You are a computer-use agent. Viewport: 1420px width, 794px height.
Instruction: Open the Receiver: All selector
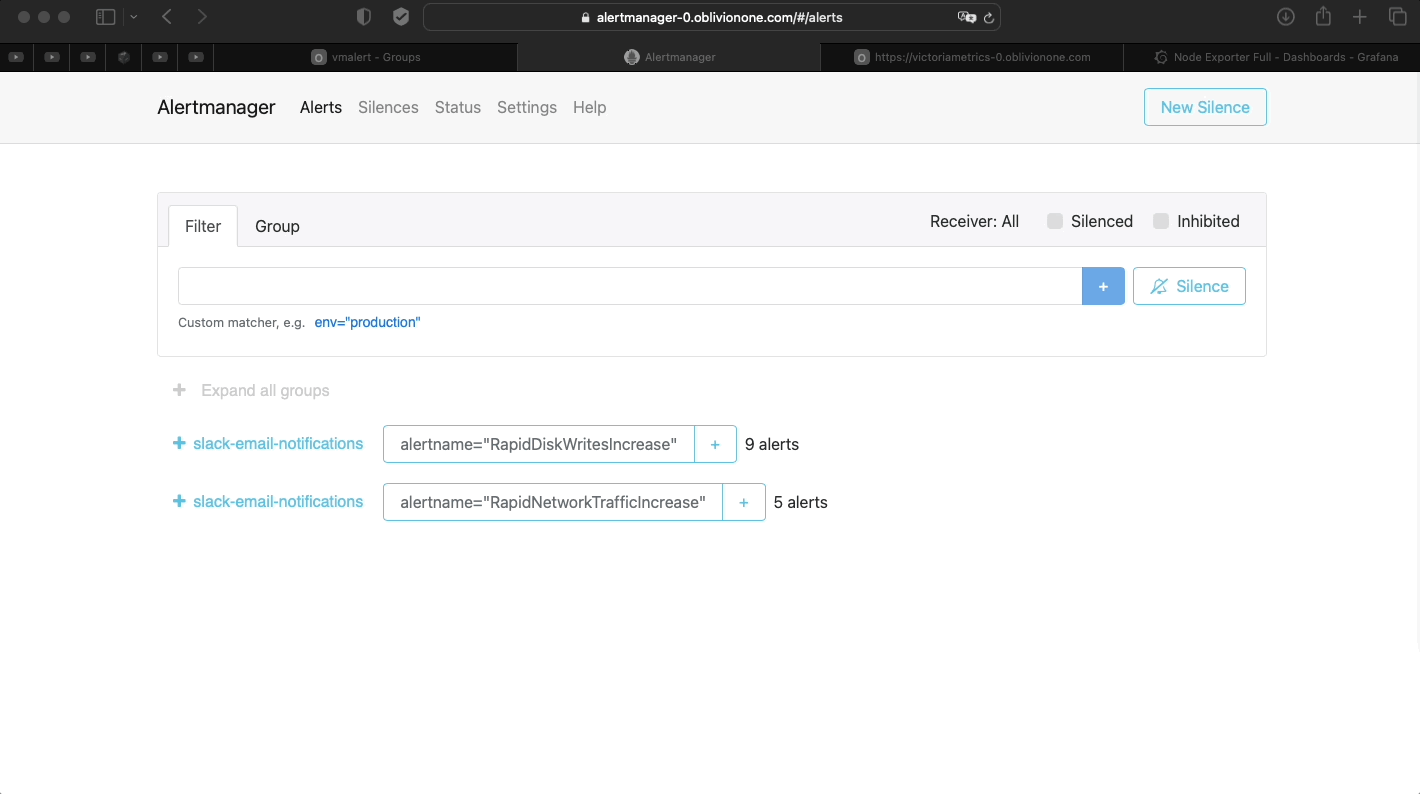(974, 221)
